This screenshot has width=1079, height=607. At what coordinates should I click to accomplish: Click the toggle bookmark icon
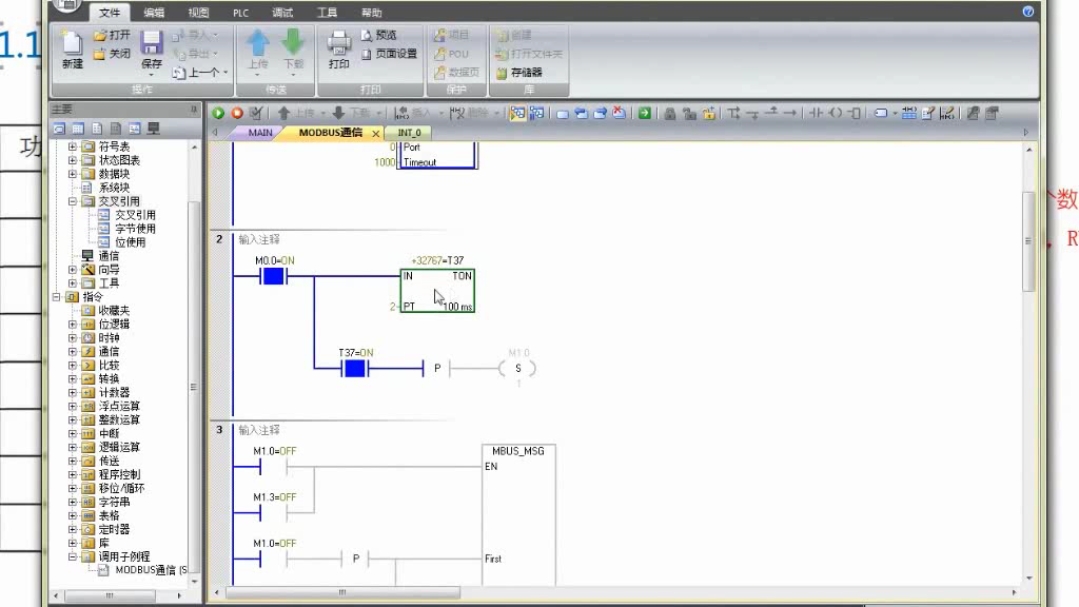coord(562,114)
